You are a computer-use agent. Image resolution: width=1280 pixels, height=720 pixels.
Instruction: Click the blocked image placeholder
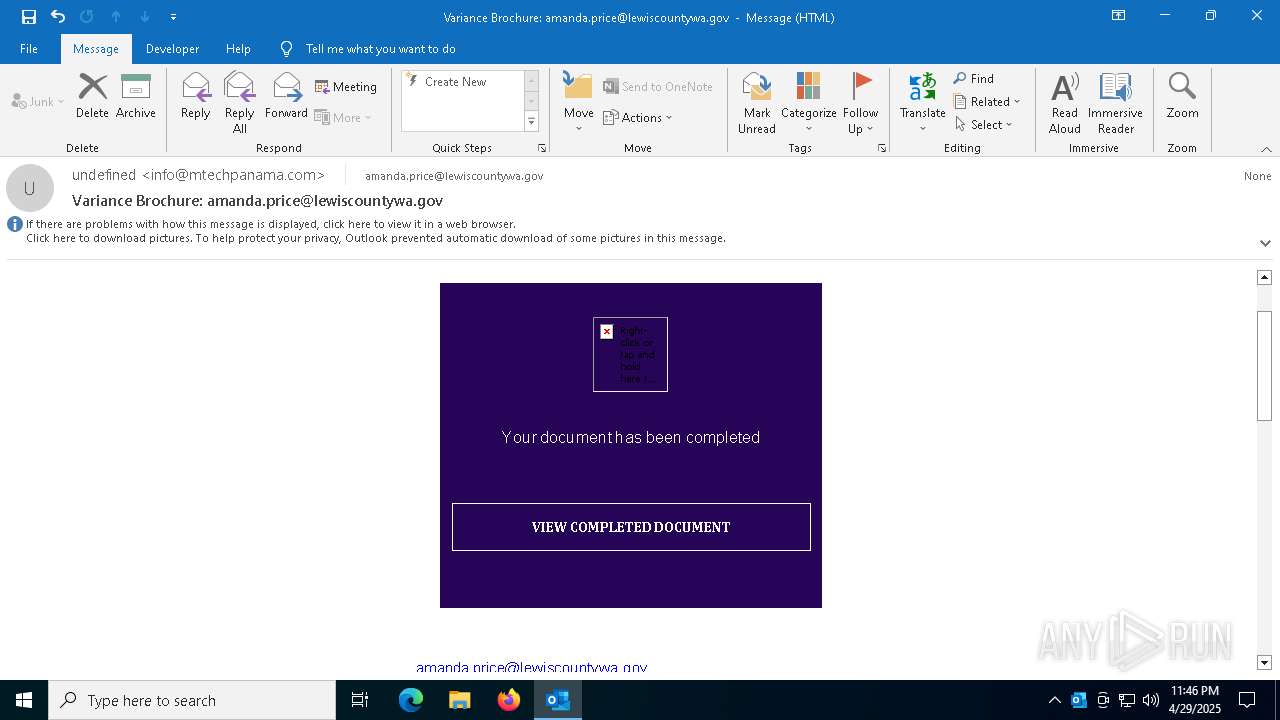[630, 354]
